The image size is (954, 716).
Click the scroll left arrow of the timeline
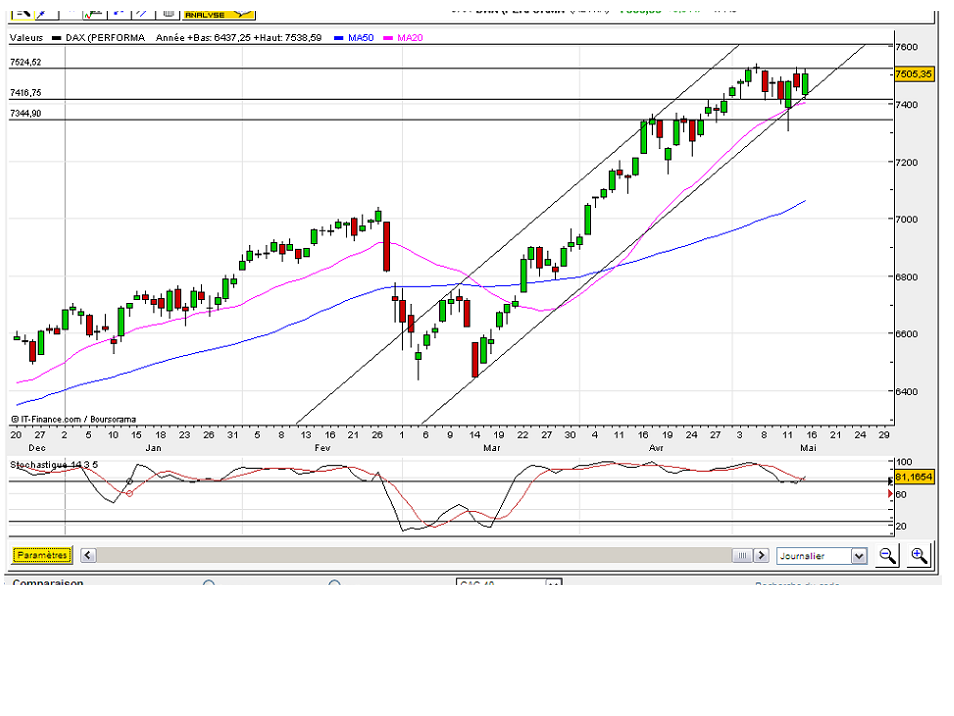(88, 555)
